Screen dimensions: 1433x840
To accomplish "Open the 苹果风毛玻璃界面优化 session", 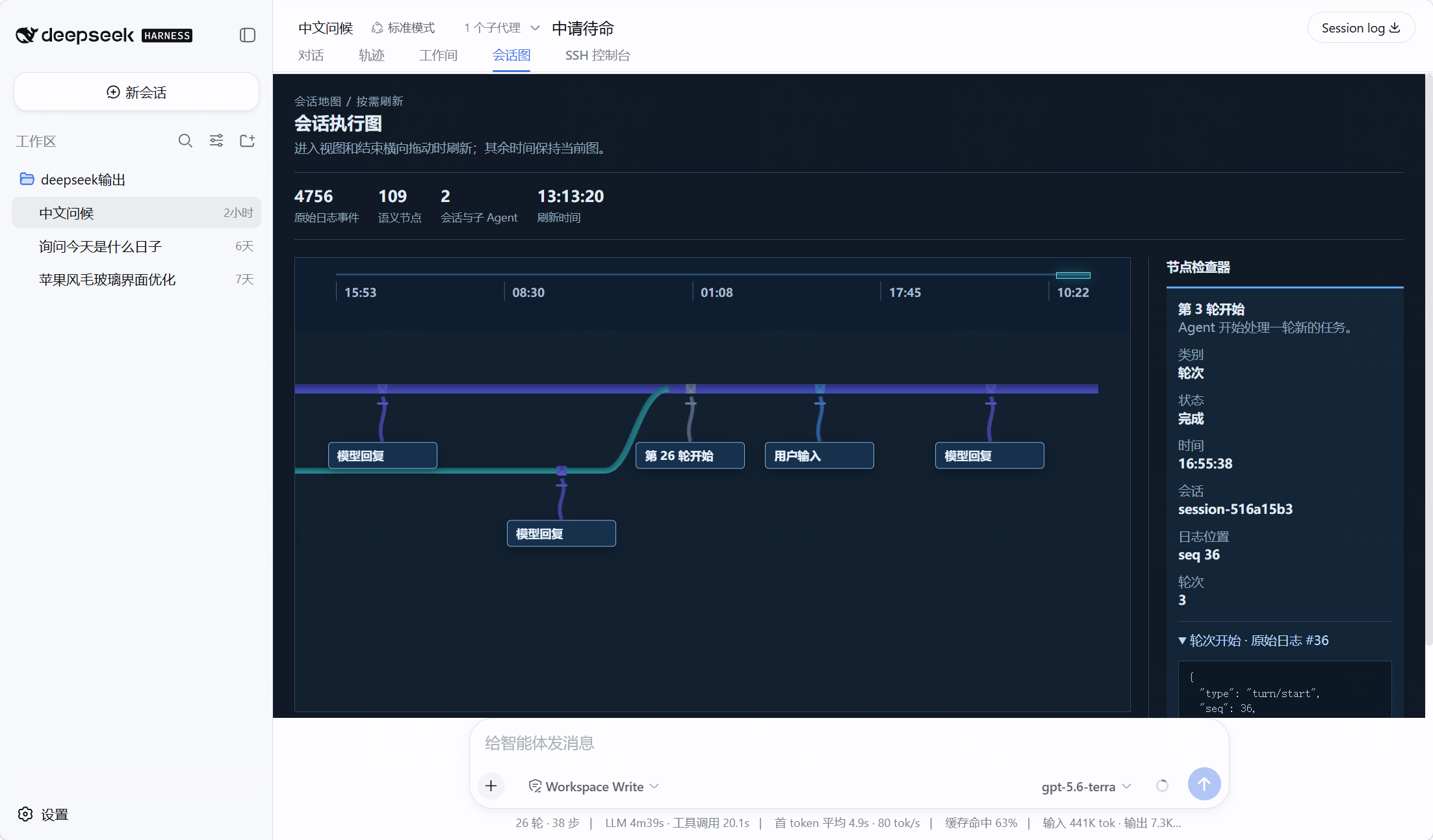I will click(136, 279).
